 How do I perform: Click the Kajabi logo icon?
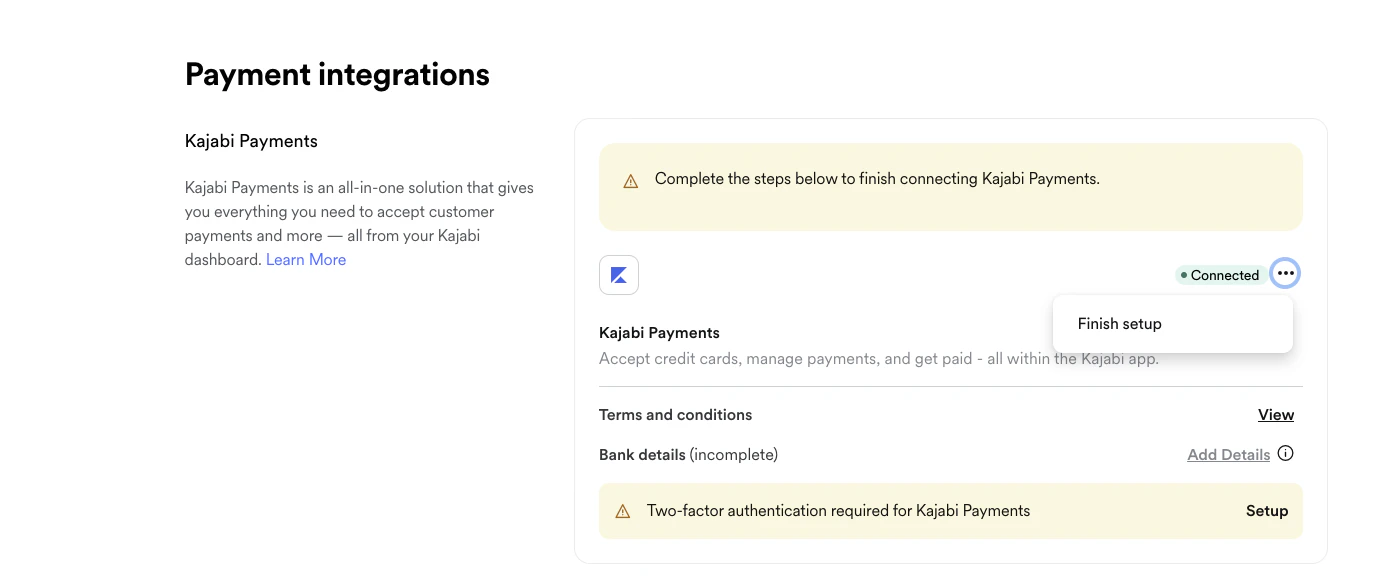tap(619, 275)
